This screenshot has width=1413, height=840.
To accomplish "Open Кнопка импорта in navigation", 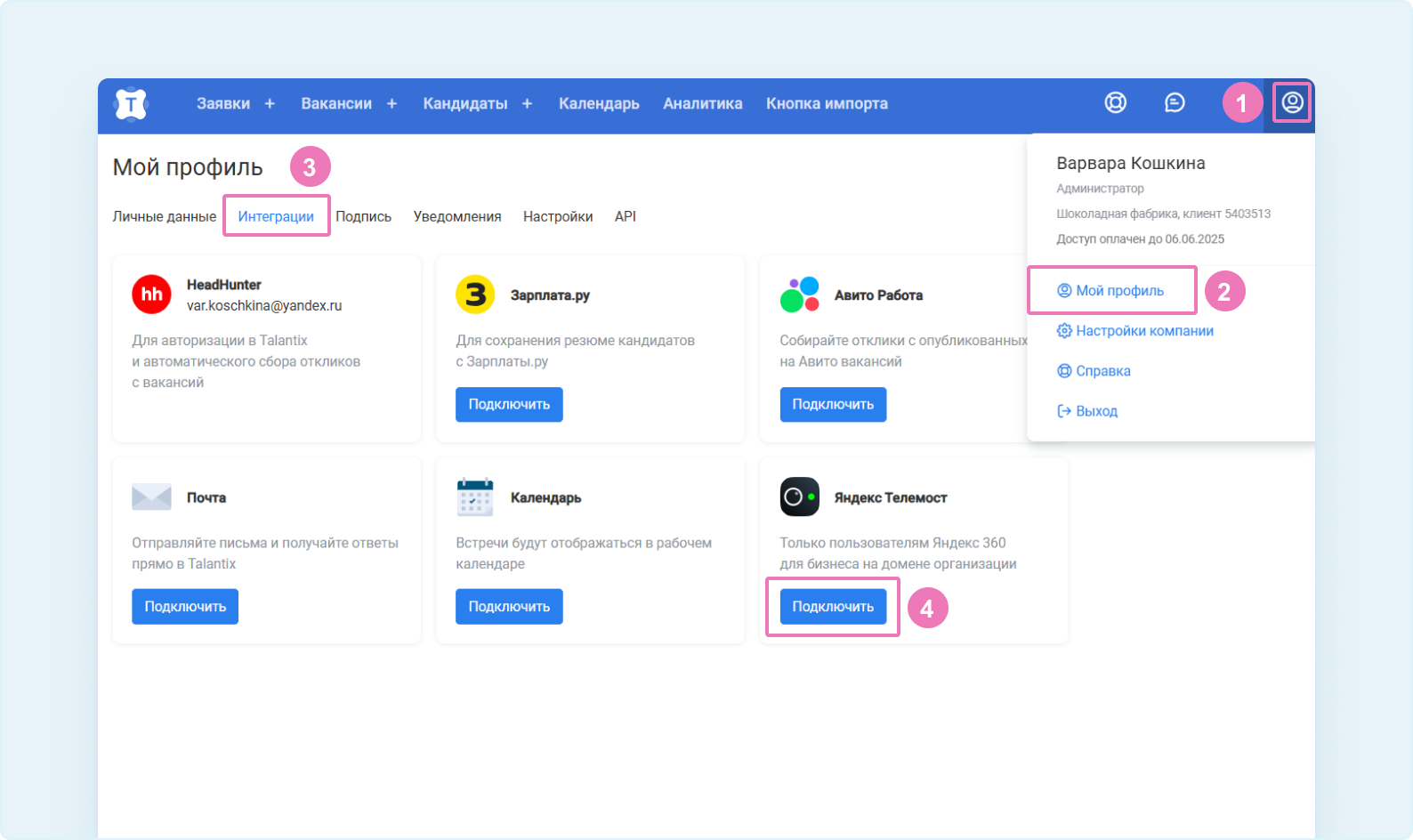I will coord(827,104).
